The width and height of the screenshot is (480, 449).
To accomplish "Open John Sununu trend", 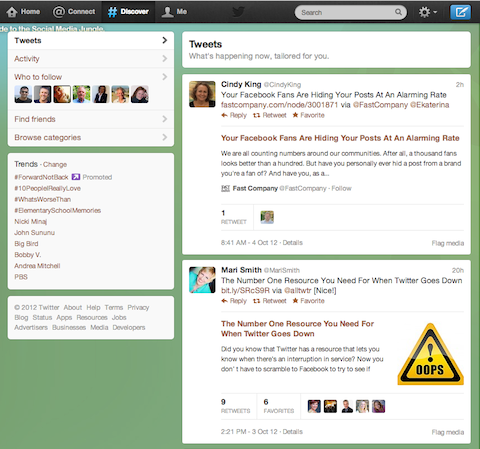I will click(35, 232).
